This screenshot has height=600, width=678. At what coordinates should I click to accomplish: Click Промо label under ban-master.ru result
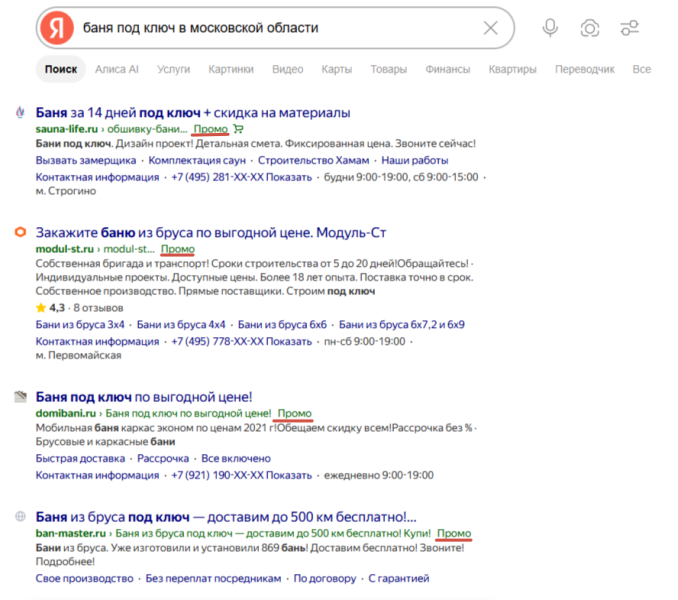click(454, 533)
